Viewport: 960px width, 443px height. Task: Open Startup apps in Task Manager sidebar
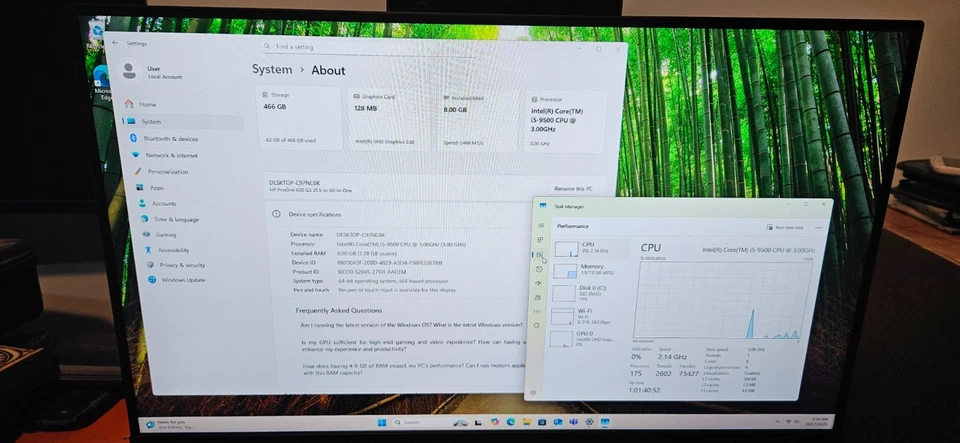(x=538, y=283)
